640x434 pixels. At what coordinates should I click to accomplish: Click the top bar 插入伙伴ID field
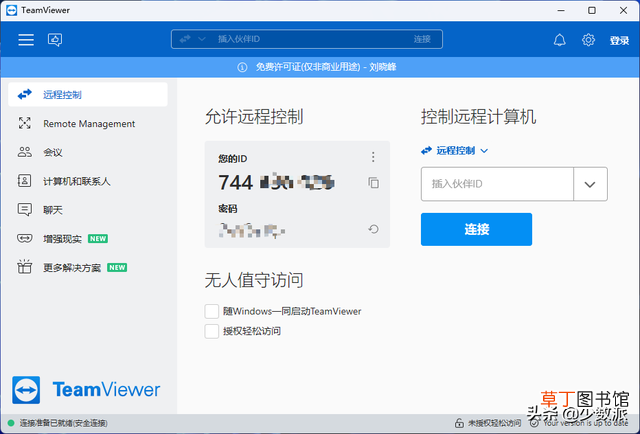coord(307,39)
